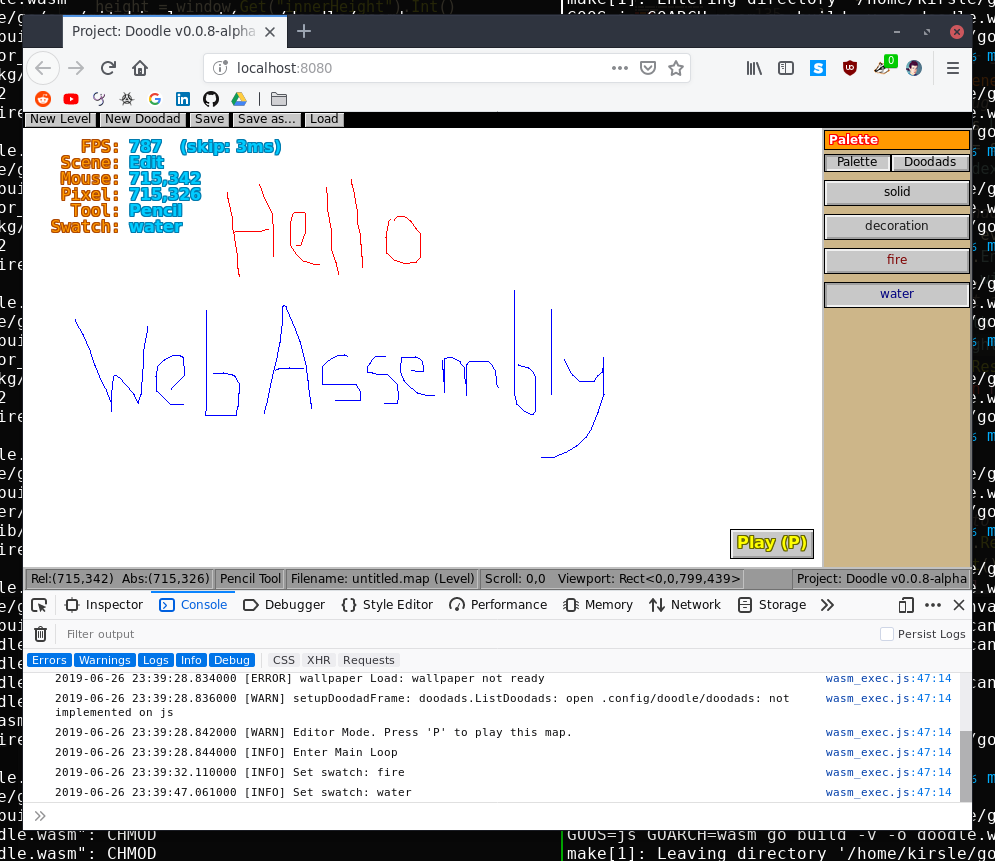995x861 pixels.
Task: Click the Load button
Action: (324, 119)
